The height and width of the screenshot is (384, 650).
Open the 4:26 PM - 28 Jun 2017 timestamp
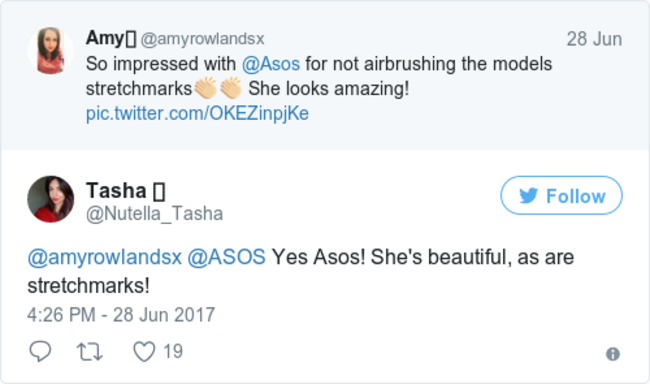121,315
